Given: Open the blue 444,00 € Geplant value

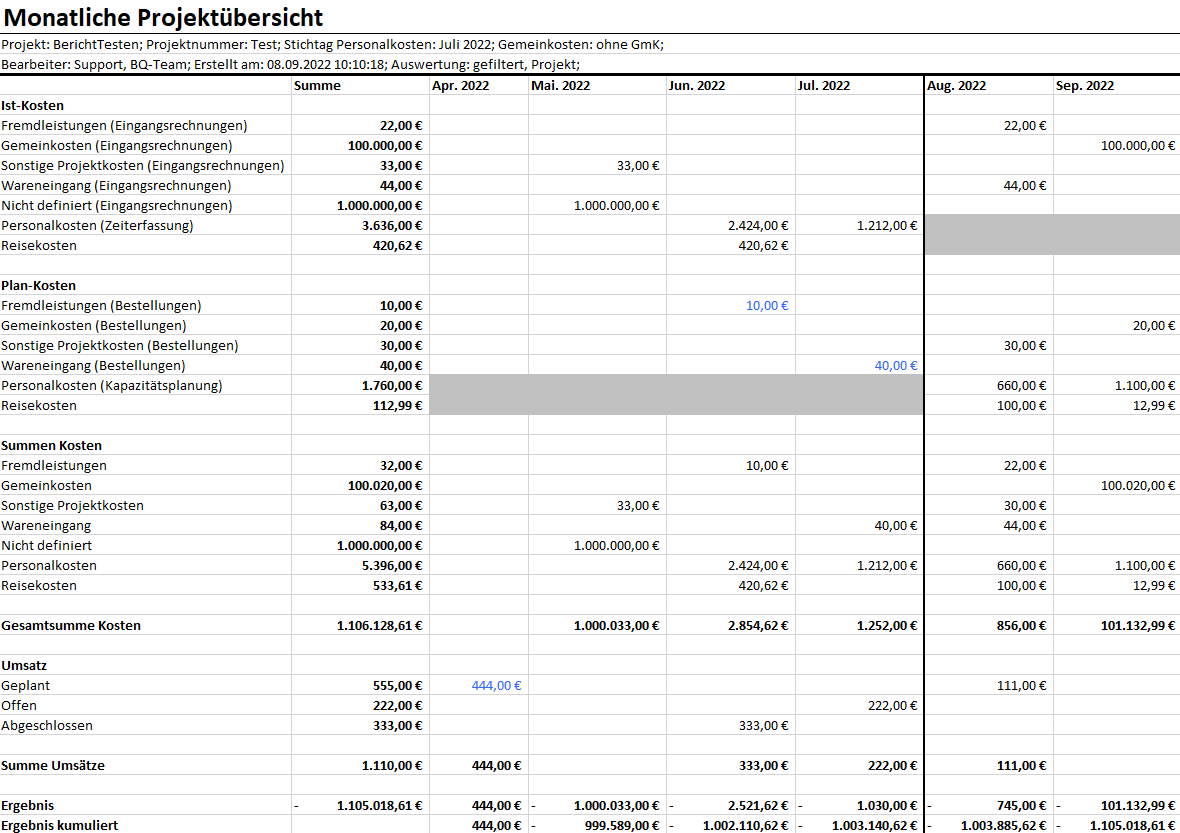Looking at the screenshot, I should (496, 685).
